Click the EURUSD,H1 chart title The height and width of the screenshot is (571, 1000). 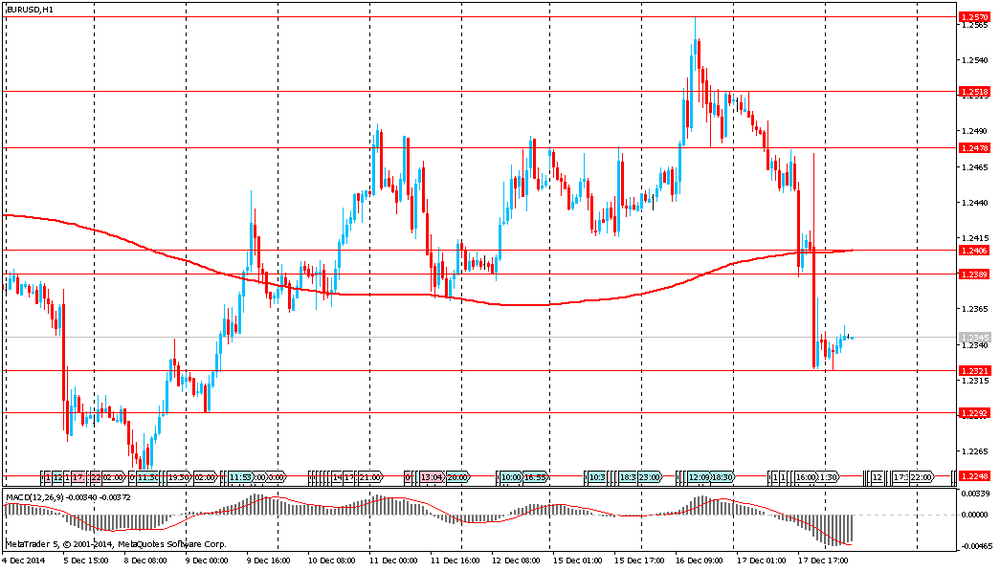pos(30,8)
